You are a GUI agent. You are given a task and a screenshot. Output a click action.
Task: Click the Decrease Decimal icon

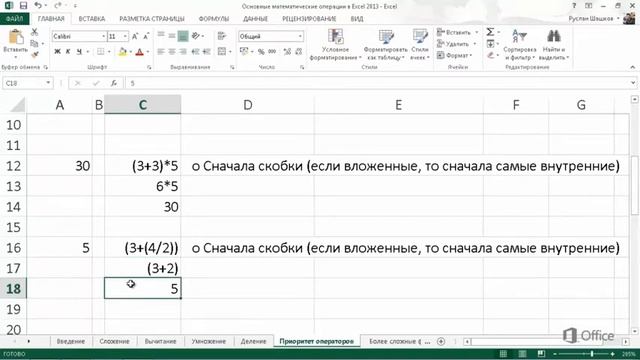298,51
